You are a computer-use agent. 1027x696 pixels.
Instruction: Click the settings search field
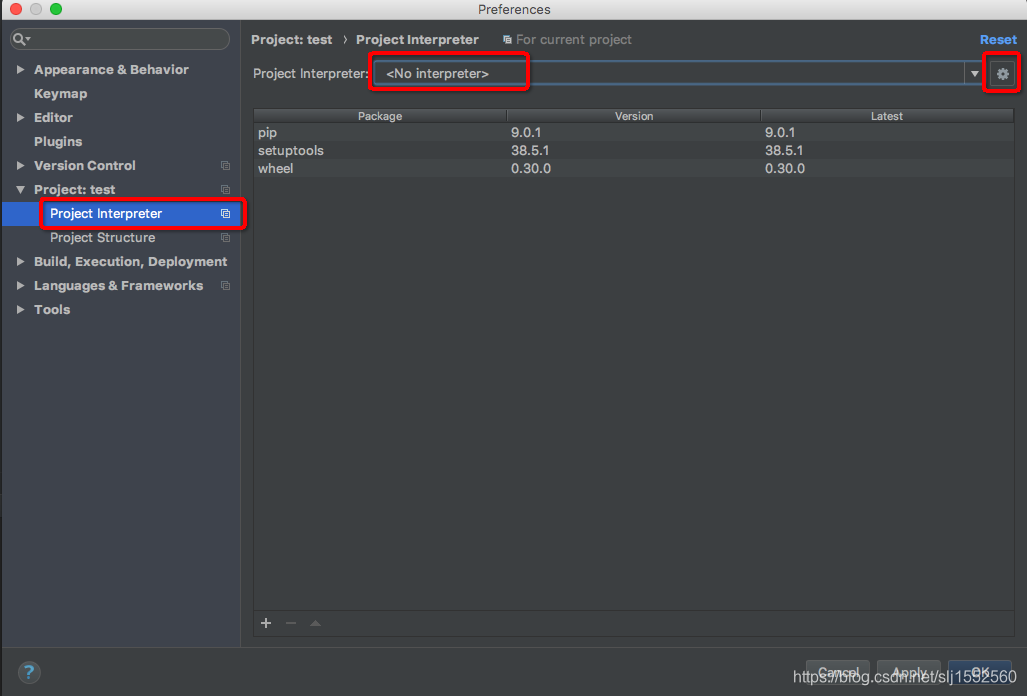[x=120, y=39]
